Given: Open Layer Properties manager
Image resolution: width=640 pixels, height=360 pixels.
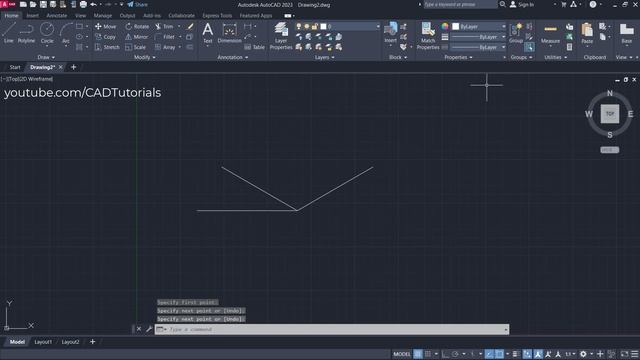Looking at the screenshot, I should click(x=281, y=36).
